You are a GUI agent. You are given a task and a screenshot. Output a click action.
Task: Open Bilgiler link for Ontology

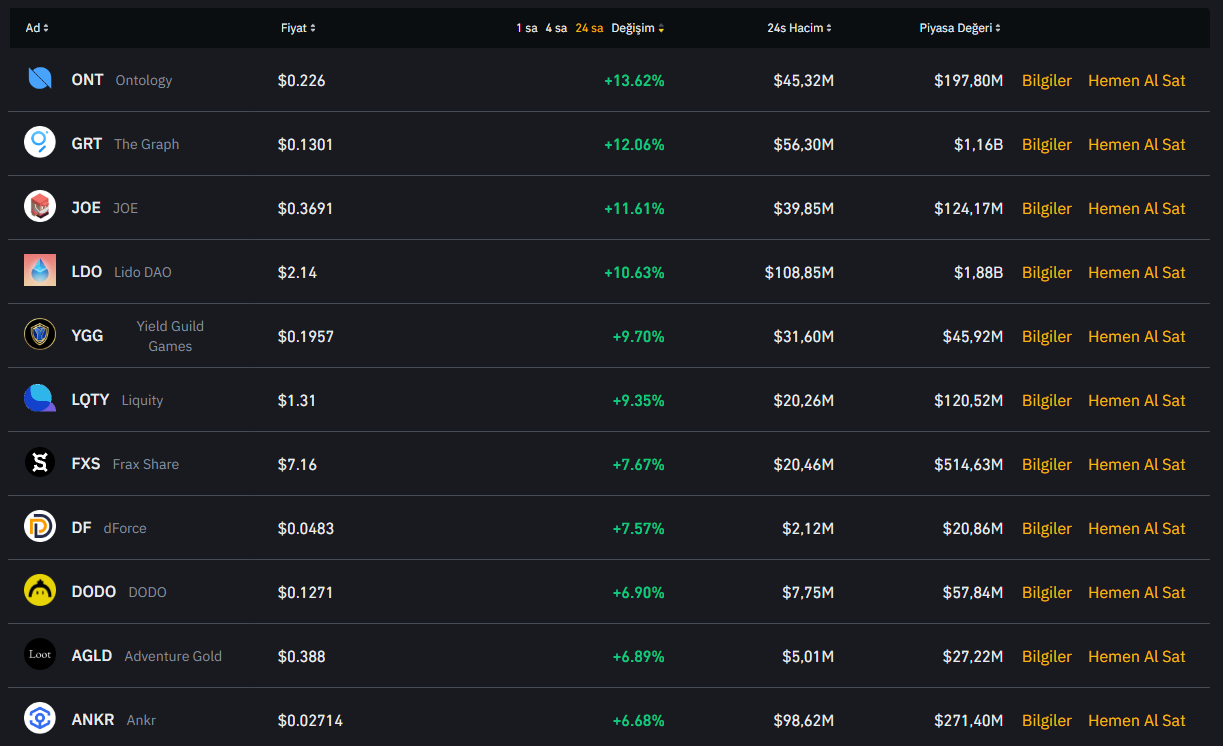coord(1046,80)
